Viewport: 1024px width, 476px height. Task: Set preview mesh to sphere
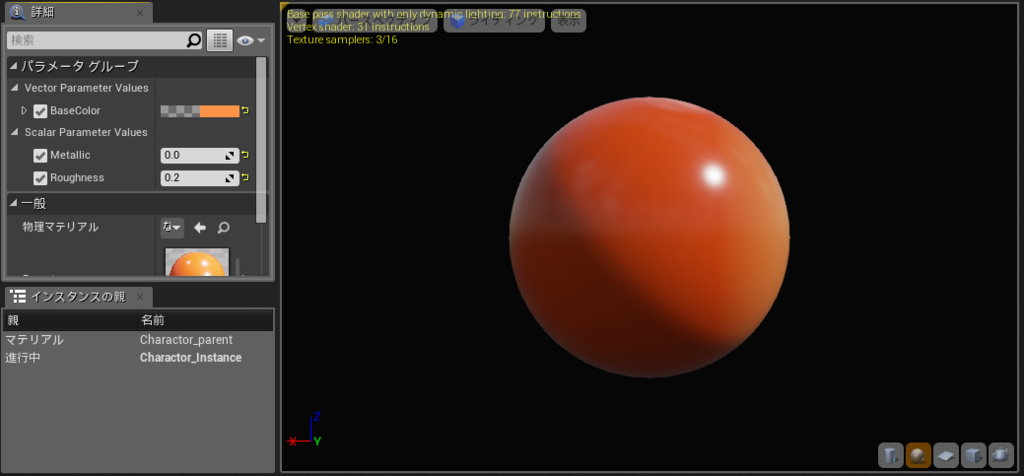(918, 456)
